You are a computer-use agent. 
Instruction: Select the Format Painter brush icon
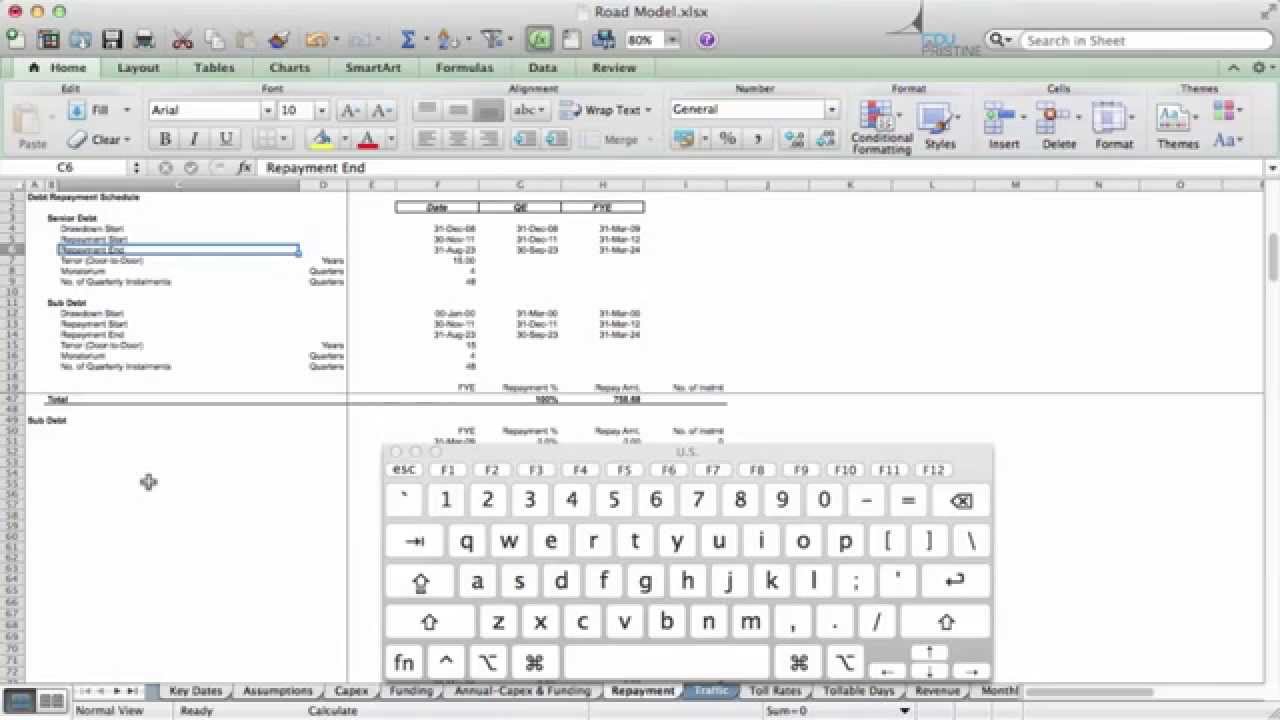tap(279, 40)
